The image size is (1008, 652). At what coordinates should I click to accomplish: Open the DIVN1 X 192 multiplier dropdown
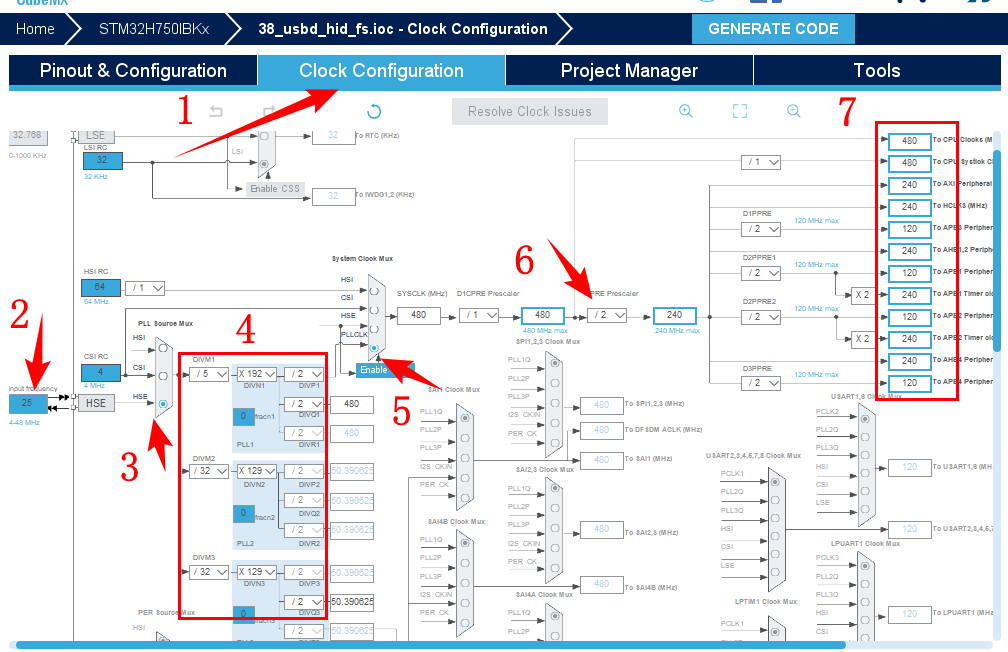(x=256, y=375)
